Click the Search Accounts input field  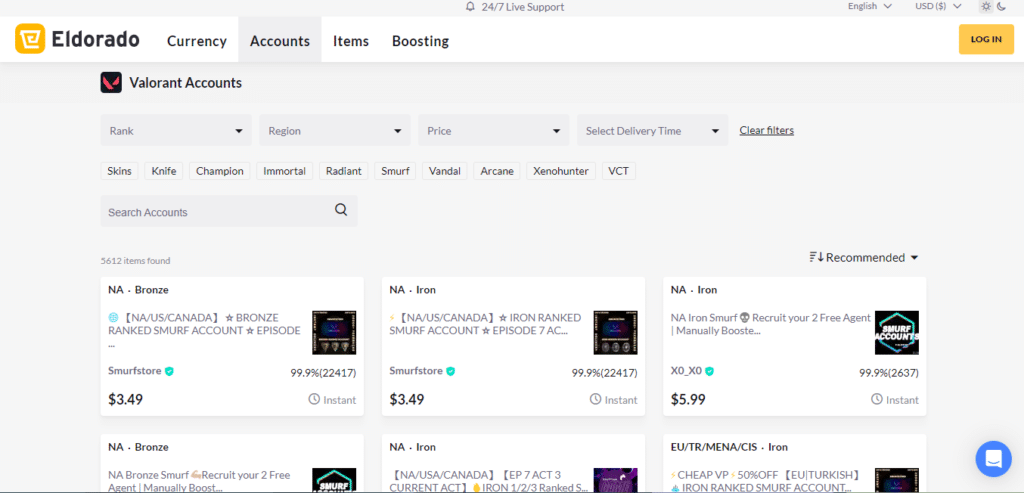(229, 212)
